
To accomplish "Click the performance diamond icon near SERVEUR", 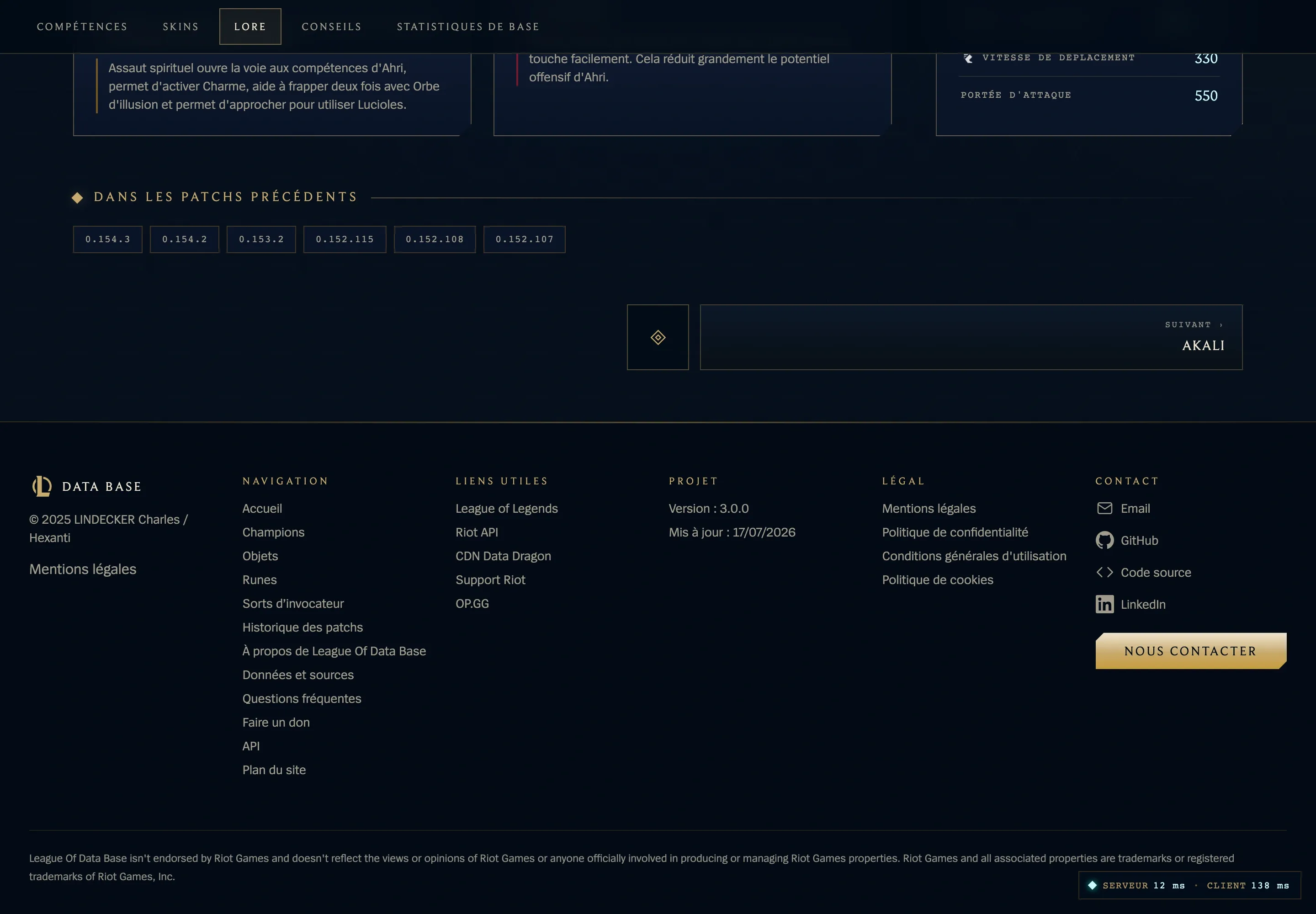I will tap(1092, 885).
